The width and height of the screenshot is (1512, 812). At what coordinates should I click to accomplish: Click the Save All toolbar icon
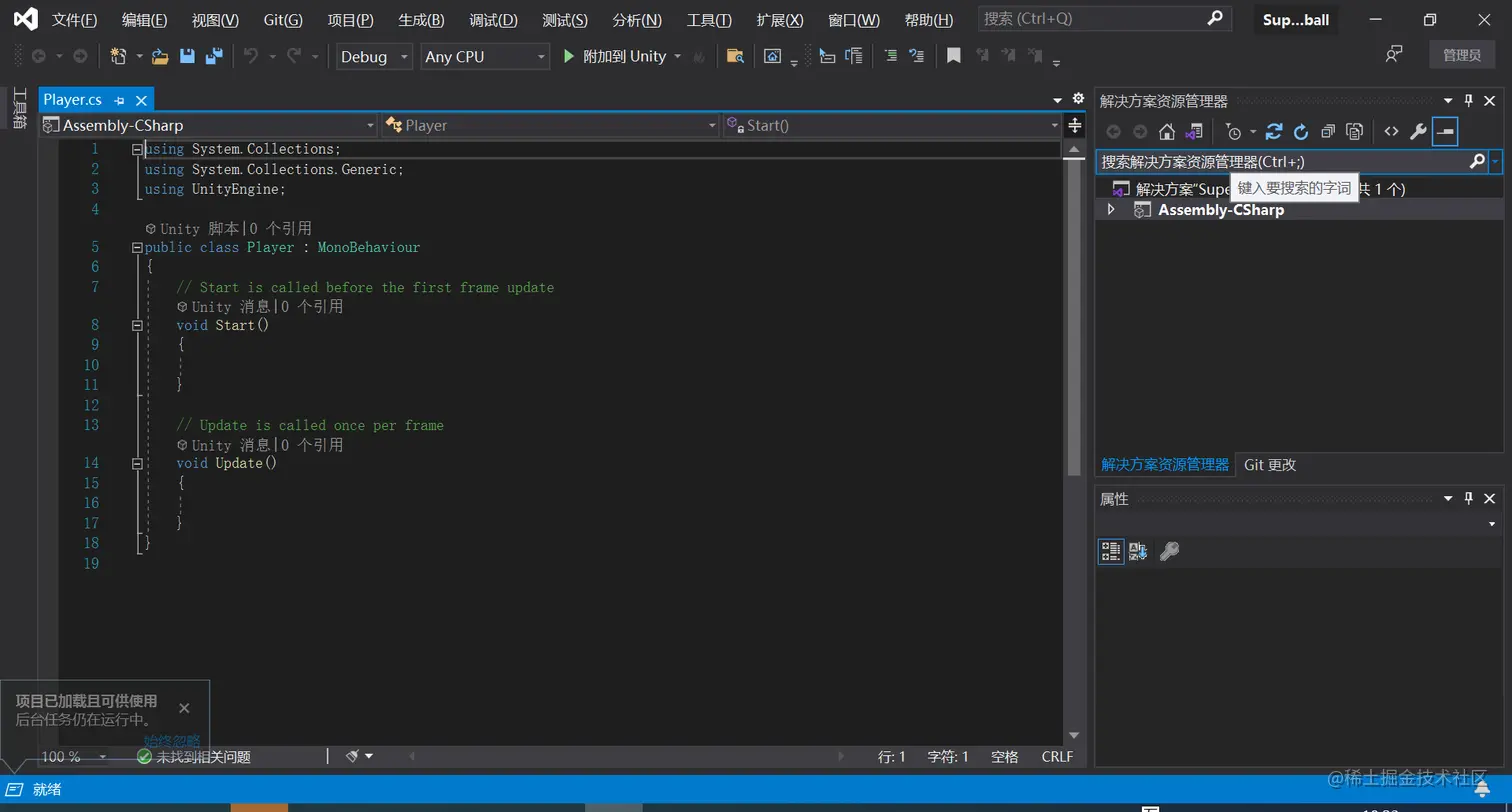(213, 57)
